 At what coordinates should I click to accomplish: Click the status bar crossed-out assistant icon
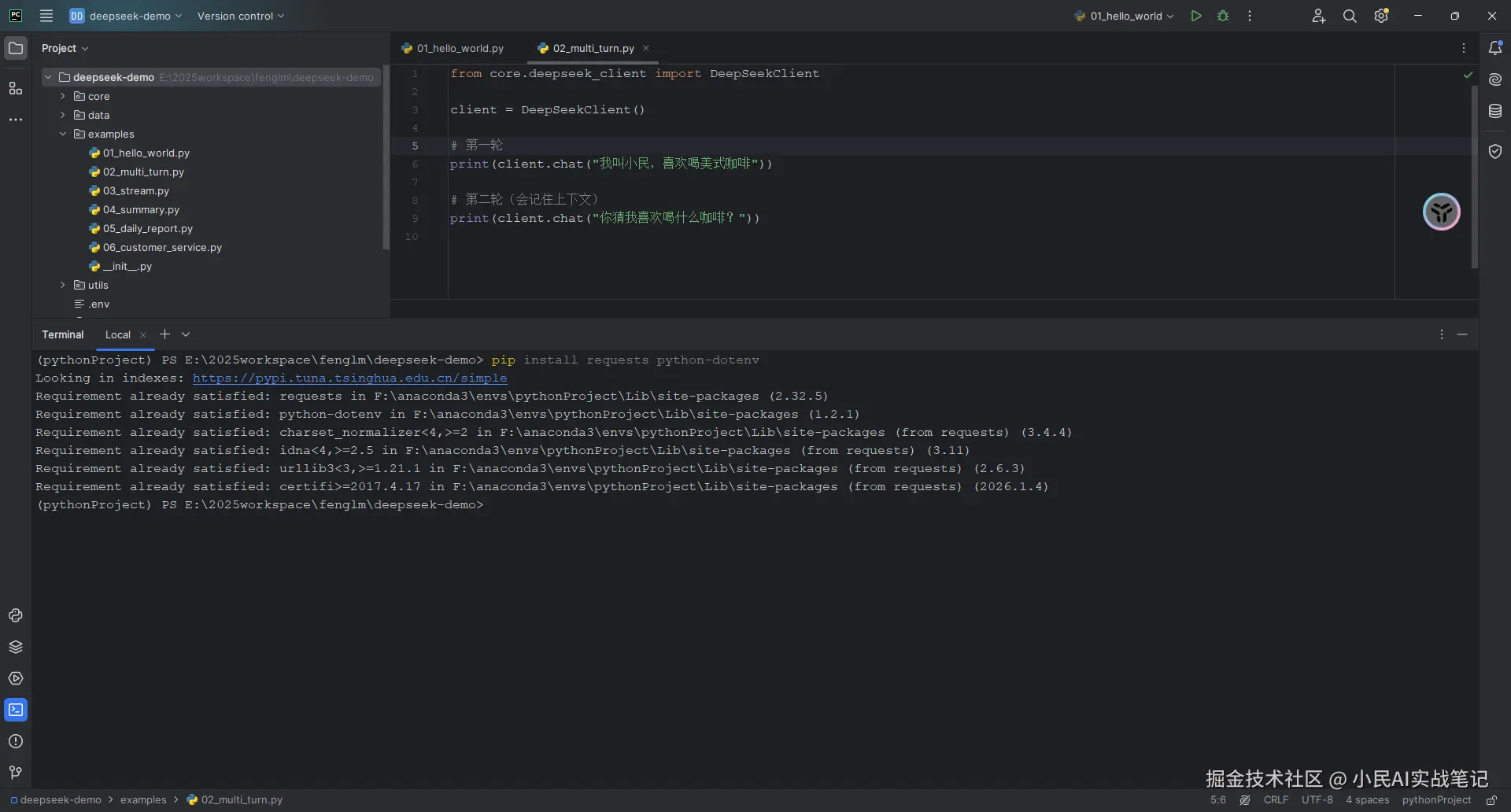1245,800
